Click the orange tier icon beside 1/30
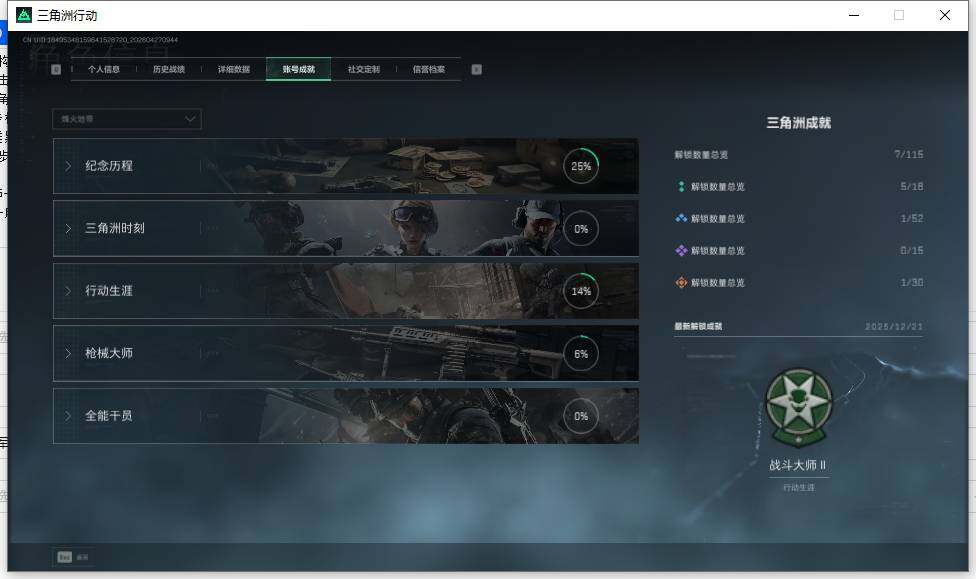This screenshot has height=579, width=976. point(681,283)
